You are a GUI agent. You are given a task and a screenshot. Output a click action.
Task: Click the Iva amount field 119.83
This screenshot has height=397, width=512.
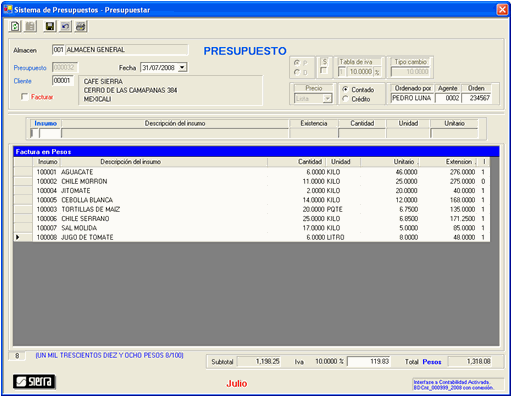[369, 361]
